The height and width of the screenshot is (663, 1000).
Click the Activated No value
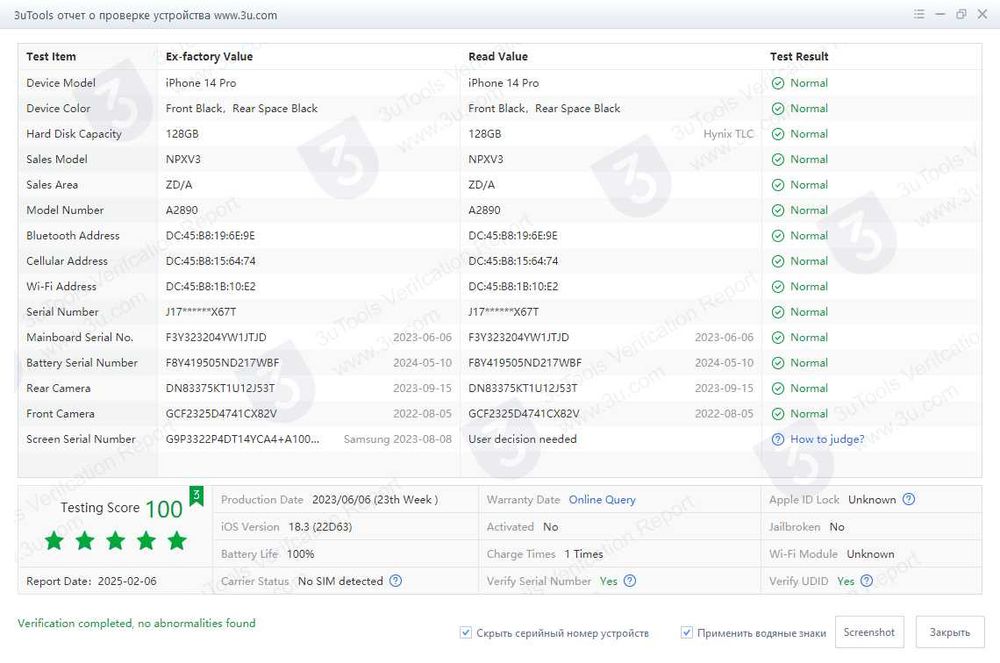tap(550, 527)
